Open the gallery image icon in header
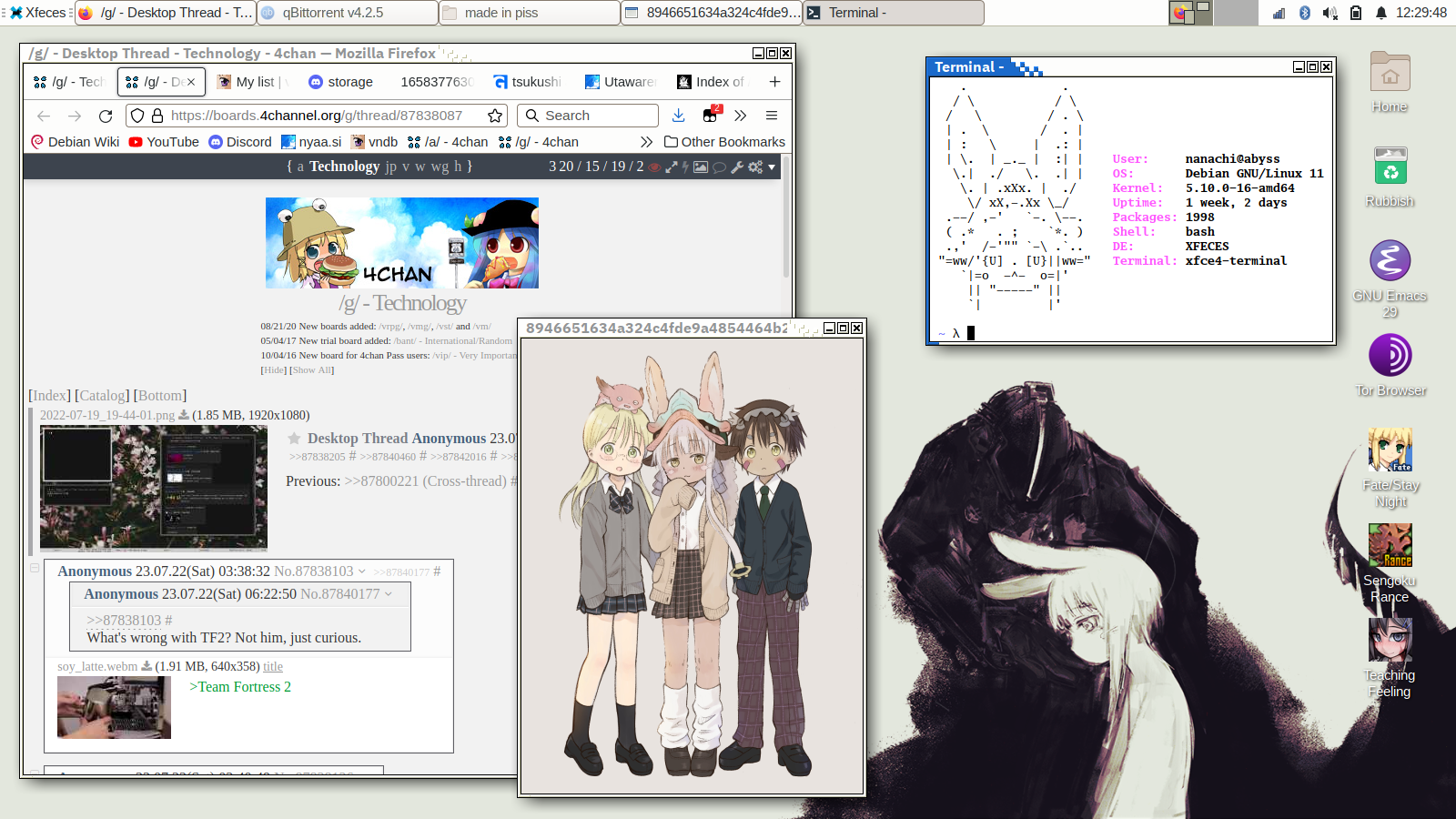 (701, 167)
